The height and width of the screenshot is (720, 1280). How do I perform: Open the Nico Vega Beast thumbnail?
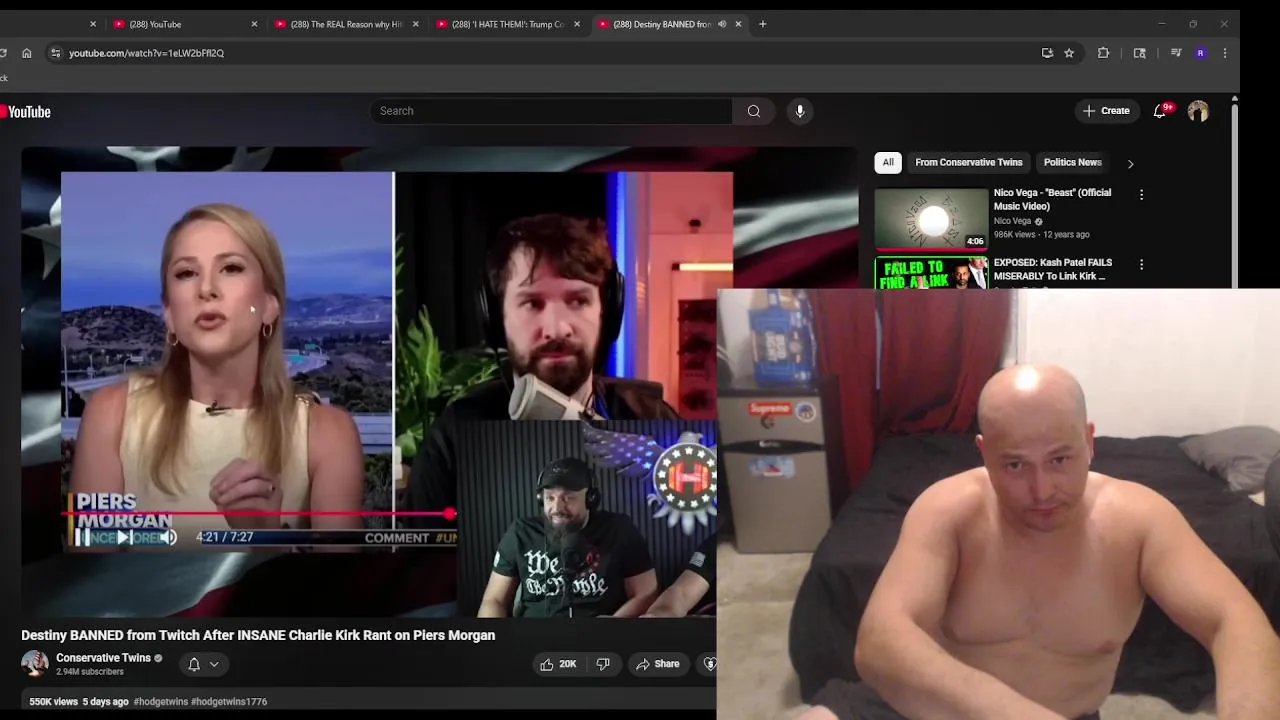coord(931,218)
